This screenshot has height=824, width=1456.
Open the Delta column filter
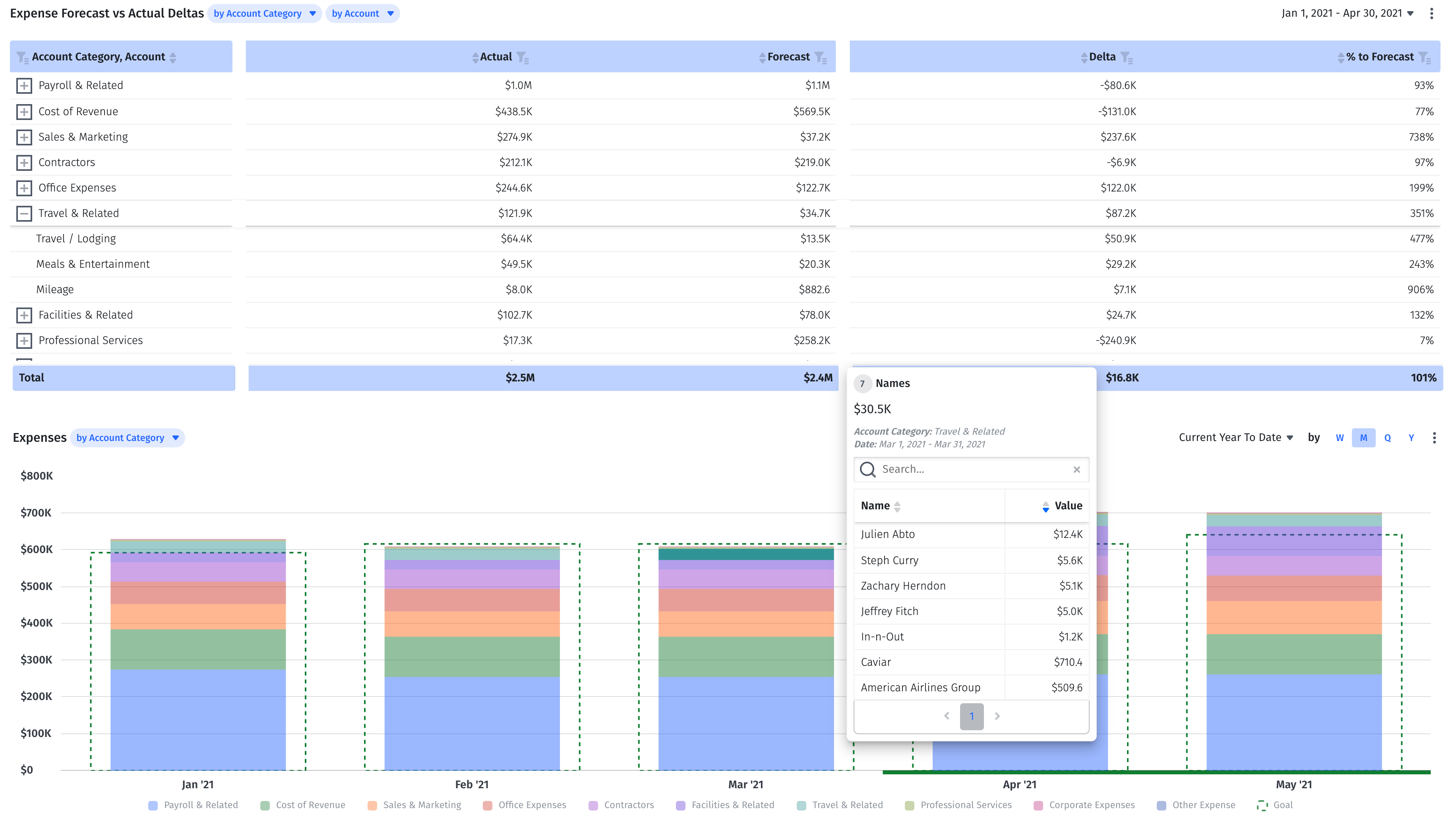(1126, 57)
